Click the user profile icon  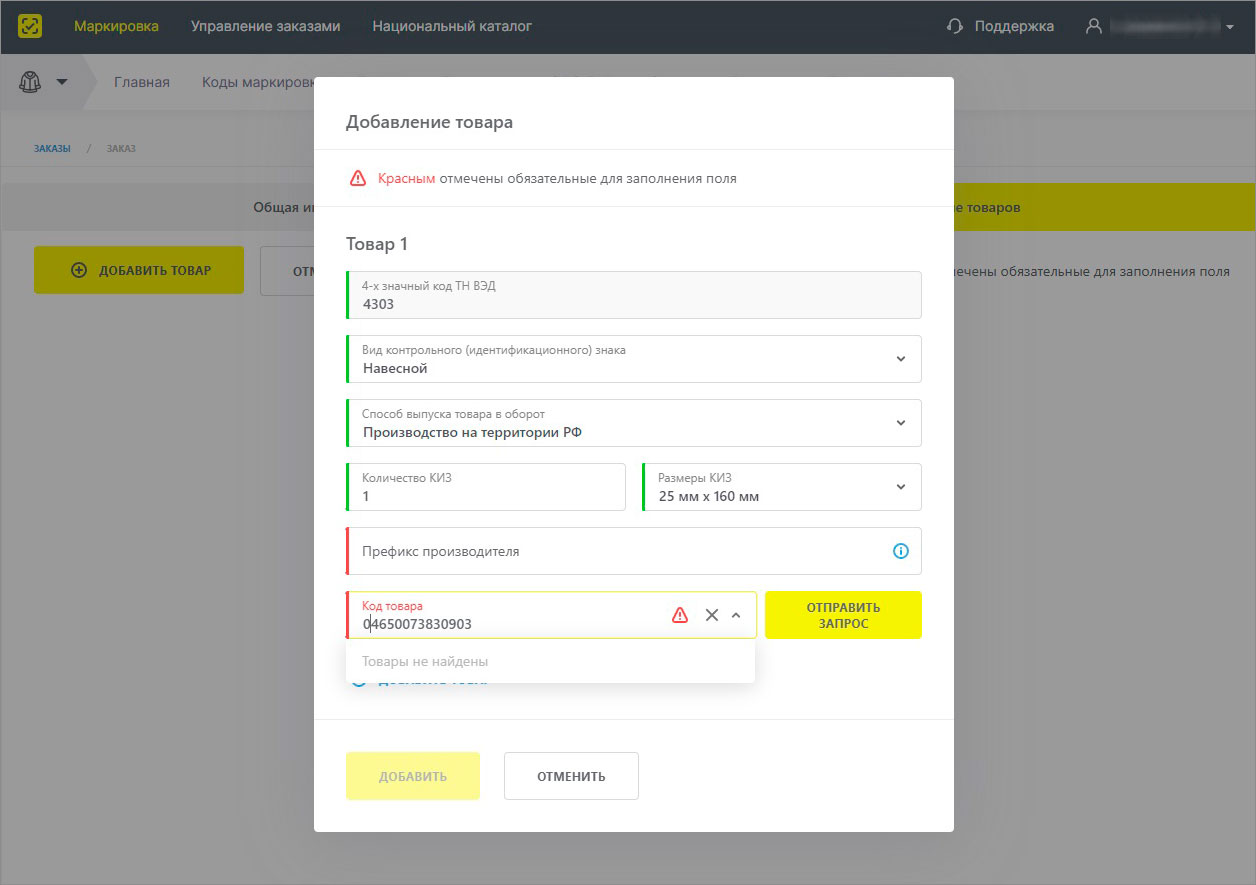[1094, 27]
